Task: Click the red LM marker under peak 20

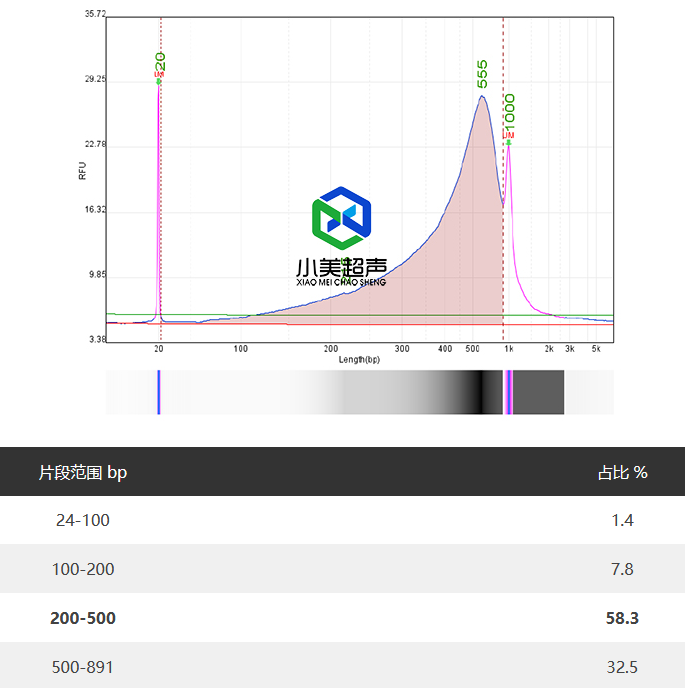Action: click(x=159, y=75)
